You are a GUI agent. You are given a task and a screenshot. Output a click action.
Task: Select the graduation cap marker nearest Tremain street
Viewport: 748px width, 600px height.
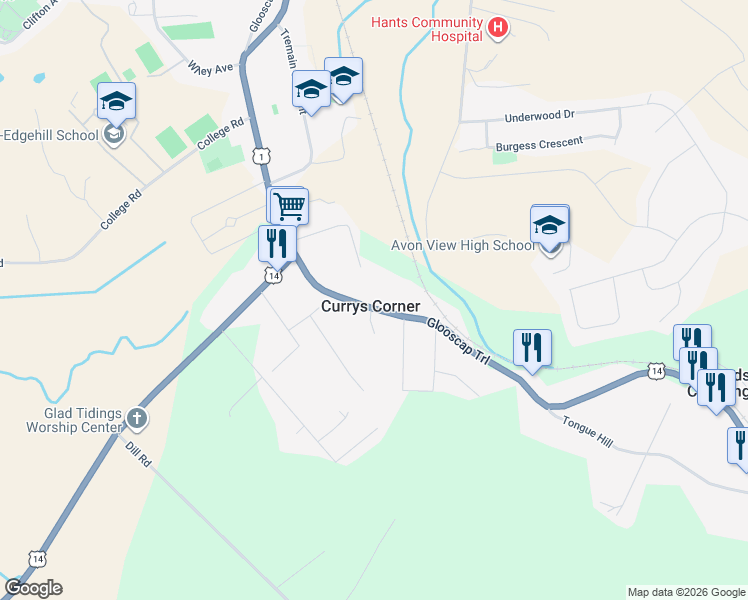click(x=311, y=90)
